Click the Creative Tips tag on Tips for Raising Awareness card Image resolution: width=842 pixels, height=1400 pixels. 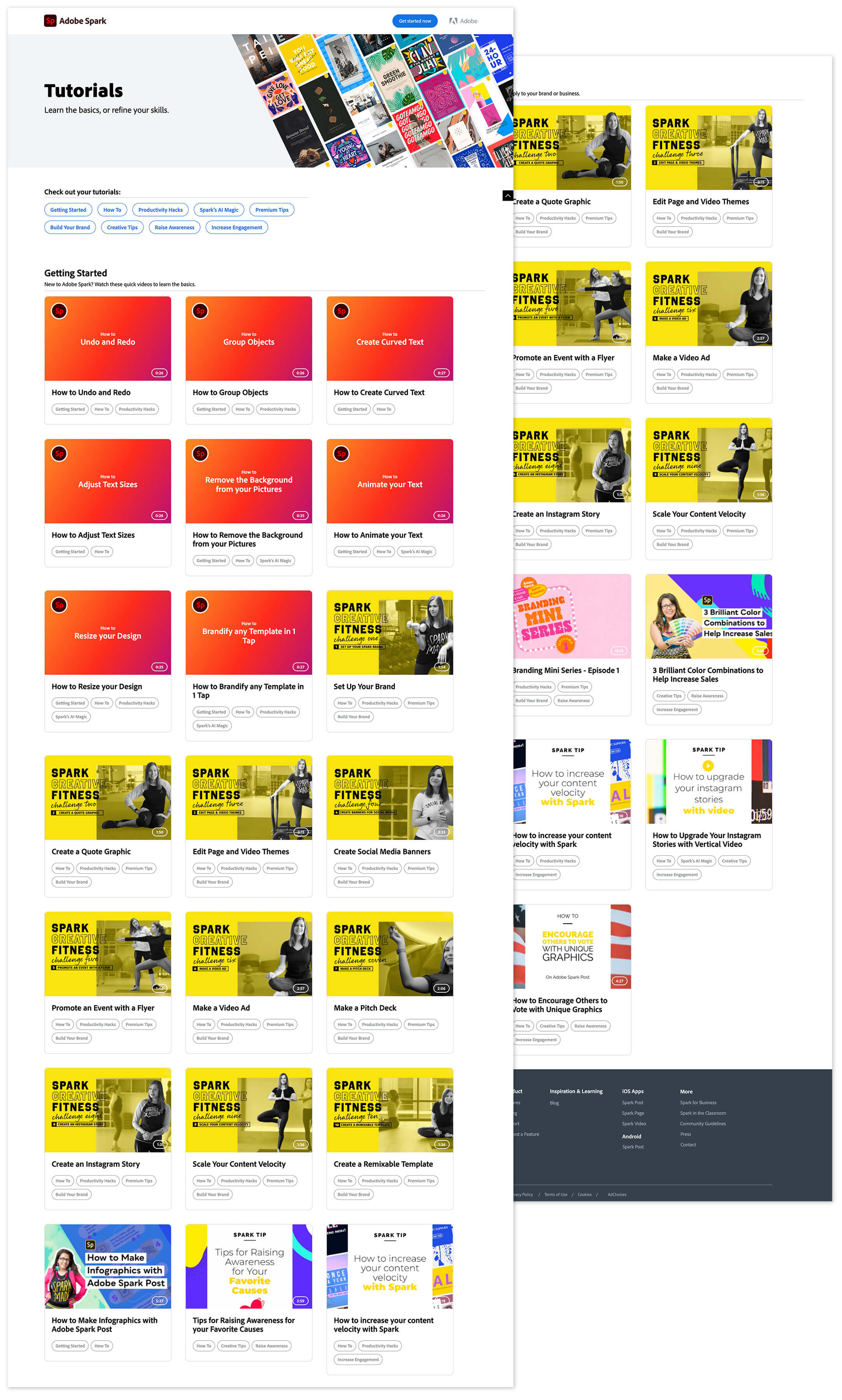point(233,1346)
